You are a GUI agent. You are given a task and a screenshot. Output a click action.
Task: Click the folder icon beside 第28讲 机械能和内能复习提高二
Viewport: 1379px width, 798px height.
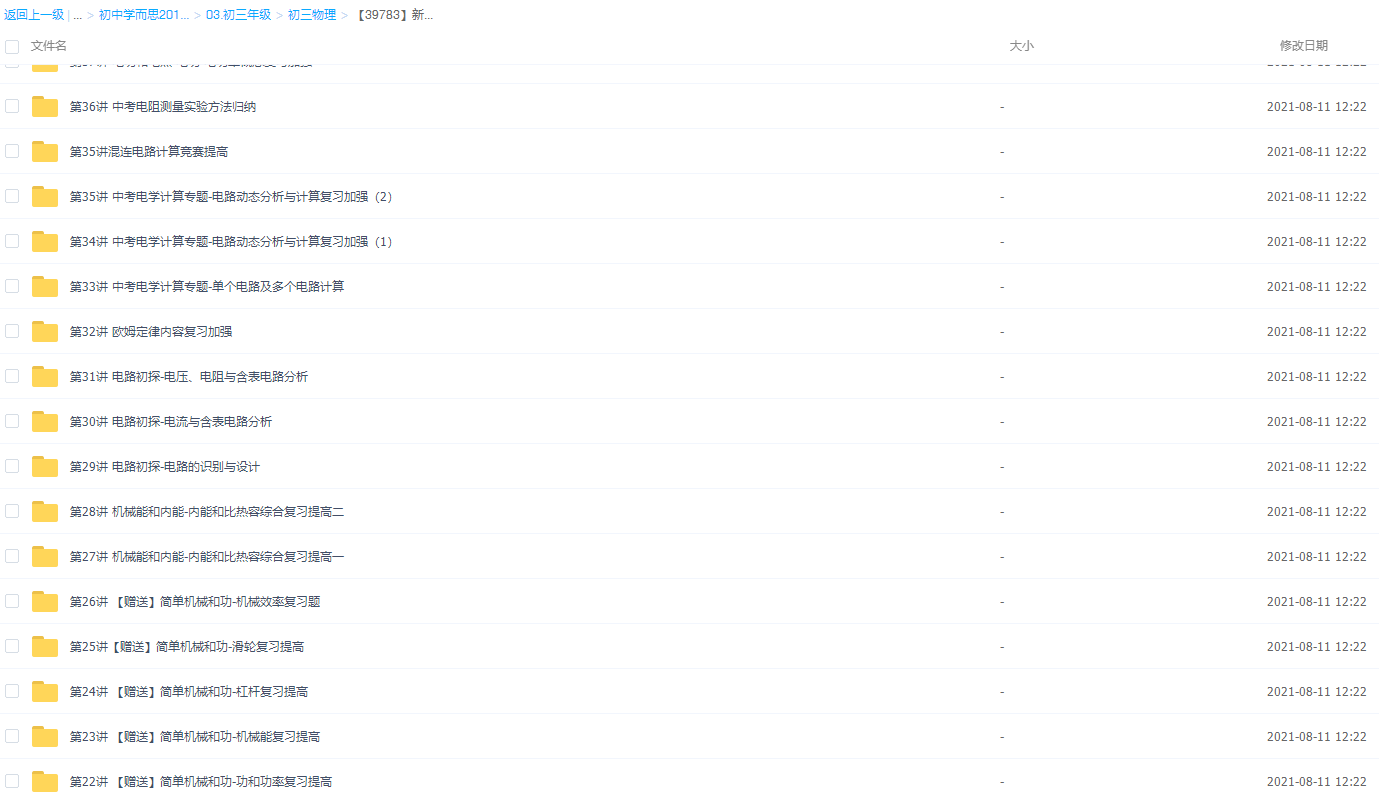[x=44, y=510]
